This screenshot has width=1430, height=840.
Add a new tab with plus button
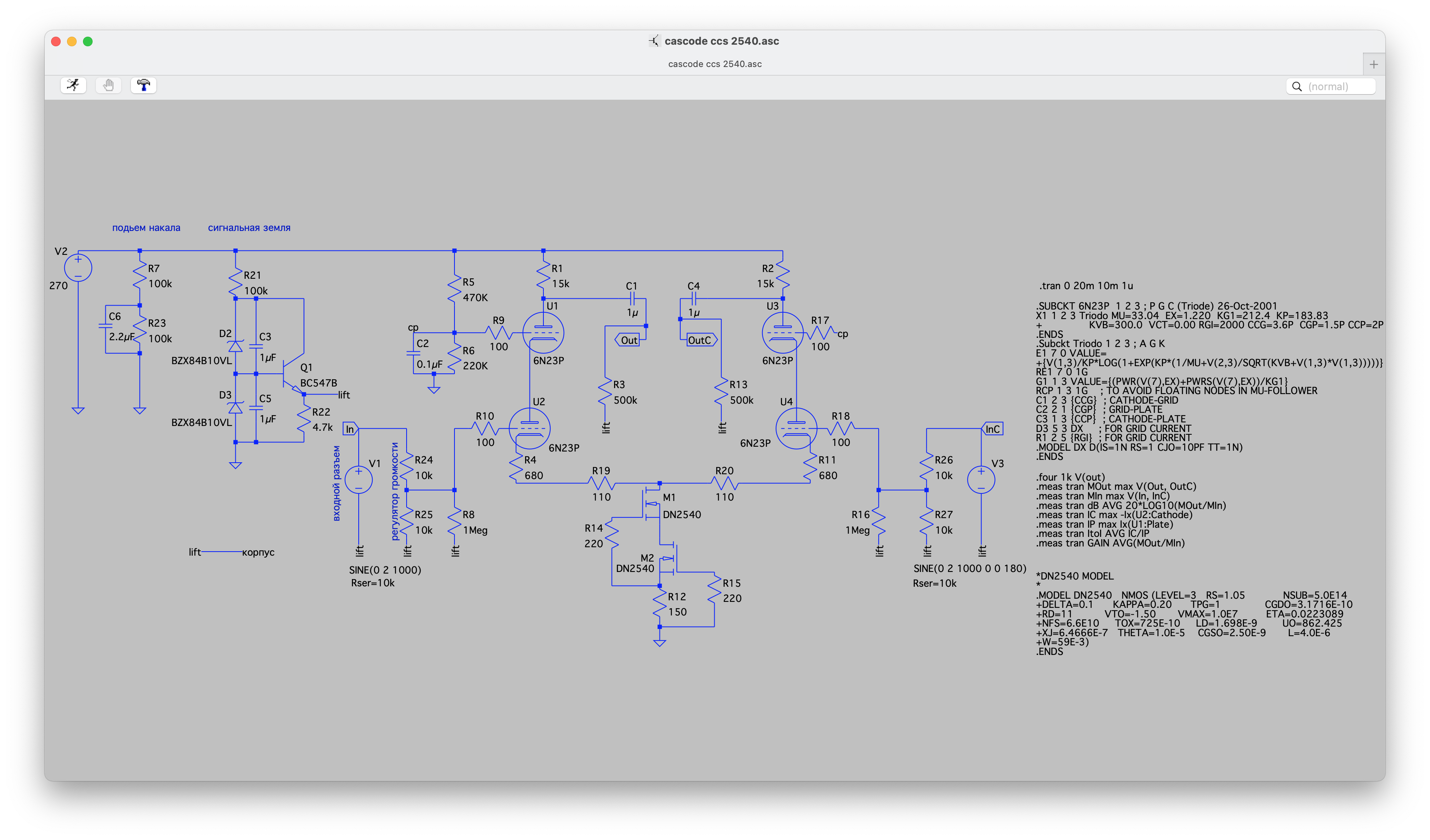(x=1373, y=65)
